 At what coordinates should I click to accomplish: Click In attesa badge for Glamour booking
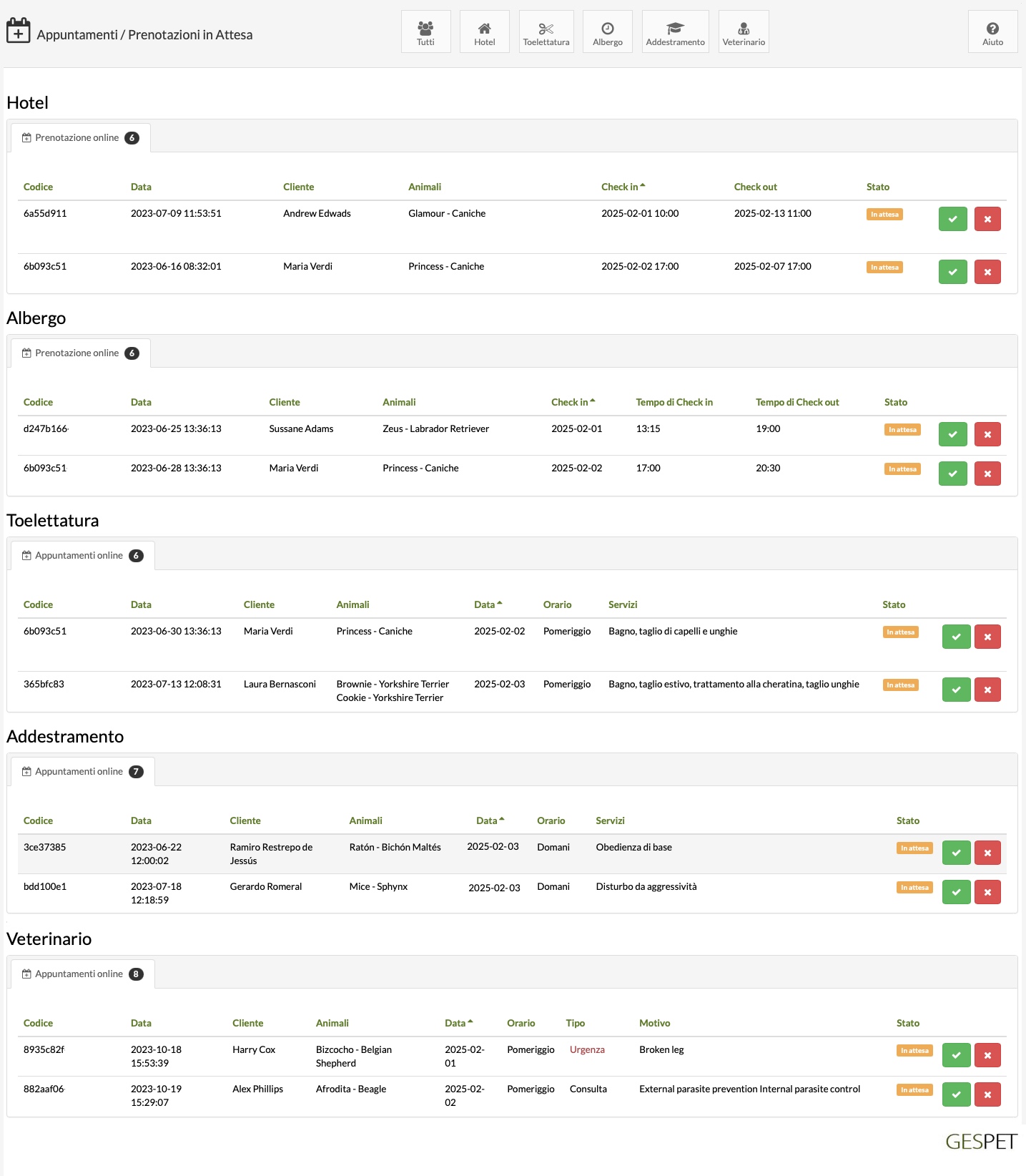(x=884, y=215)
